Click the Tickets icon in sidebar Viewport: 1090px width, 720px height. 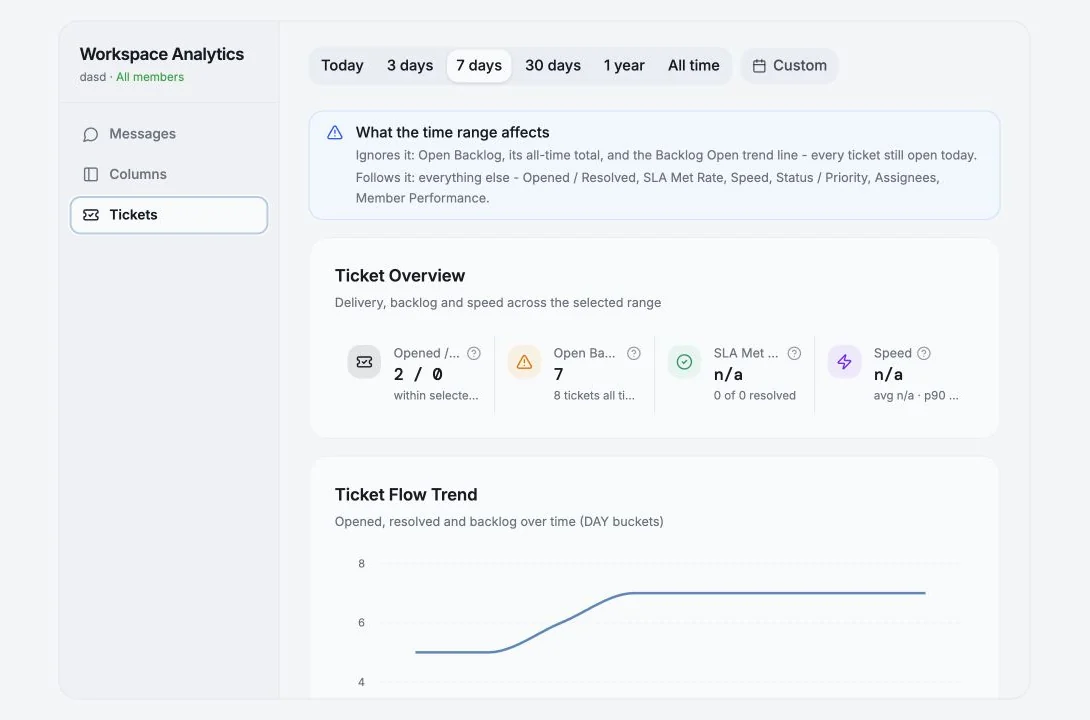(90, 215)
